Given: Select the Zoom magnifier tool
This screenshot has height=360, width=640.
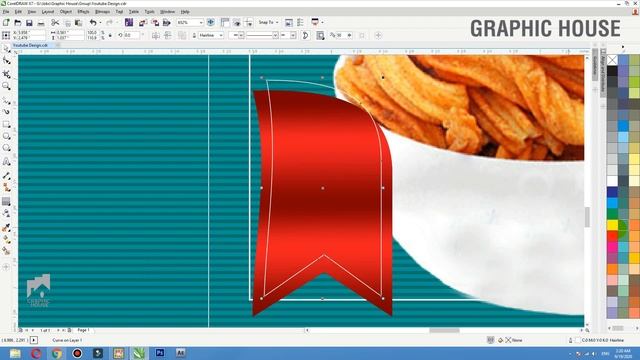Looking at the screenshot, I should click(7, 86).
